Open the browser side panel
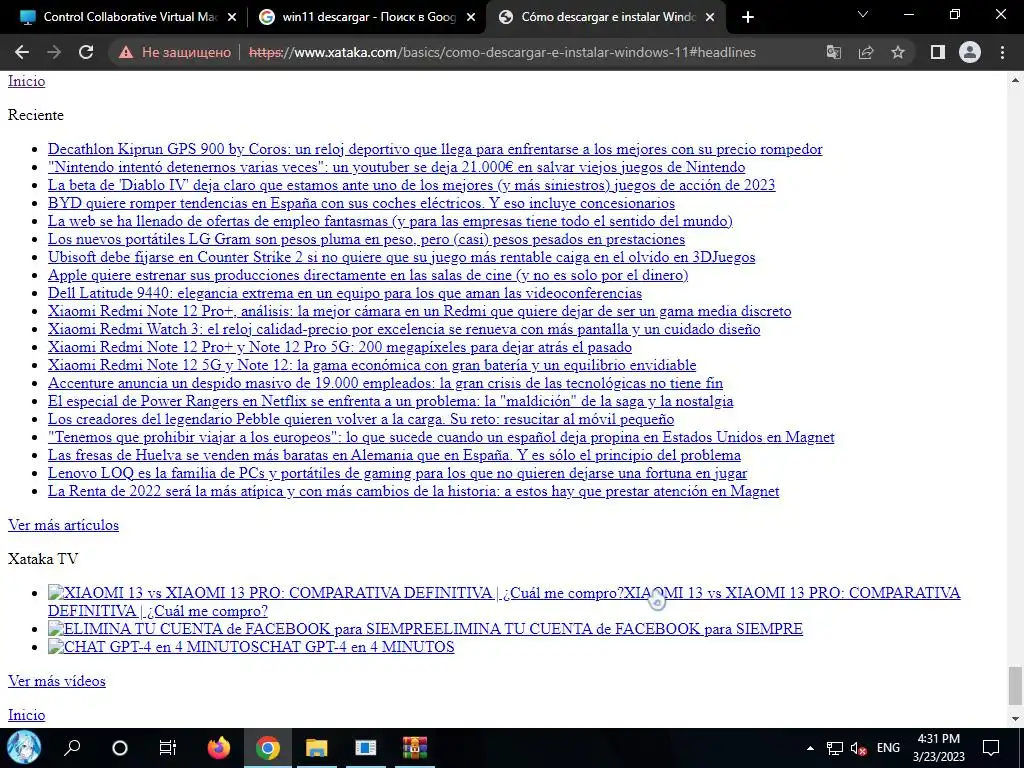The image size is (1024, 768). (938, 52)
